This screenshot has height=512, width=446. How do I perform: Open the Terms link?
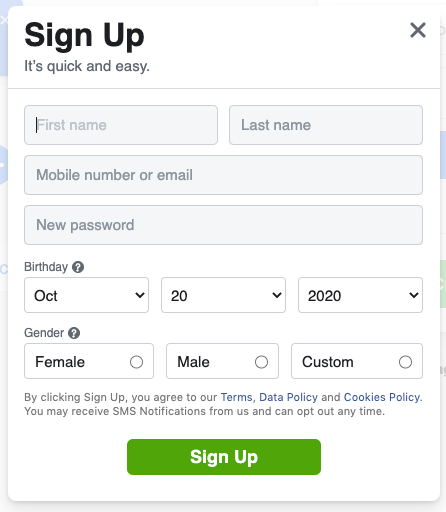tap(236, 397)
